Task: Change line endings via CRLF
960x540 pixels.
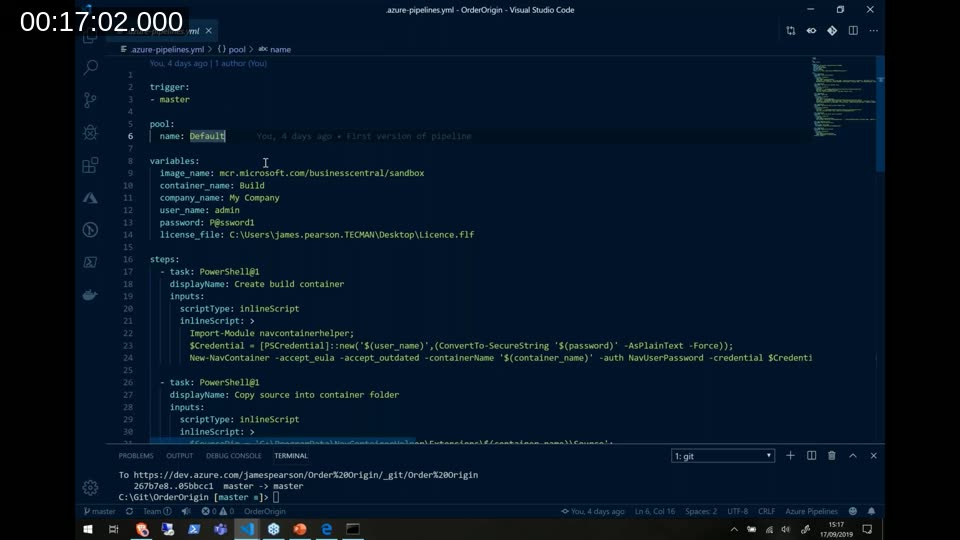Action: click(x=767, y=511)
